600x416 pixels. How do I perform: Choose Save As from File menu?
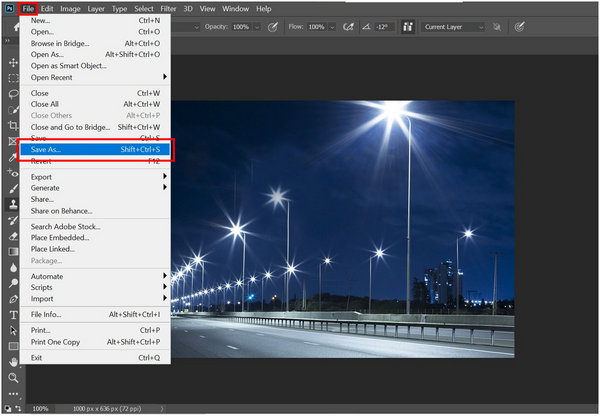click(x=95, y=150)
